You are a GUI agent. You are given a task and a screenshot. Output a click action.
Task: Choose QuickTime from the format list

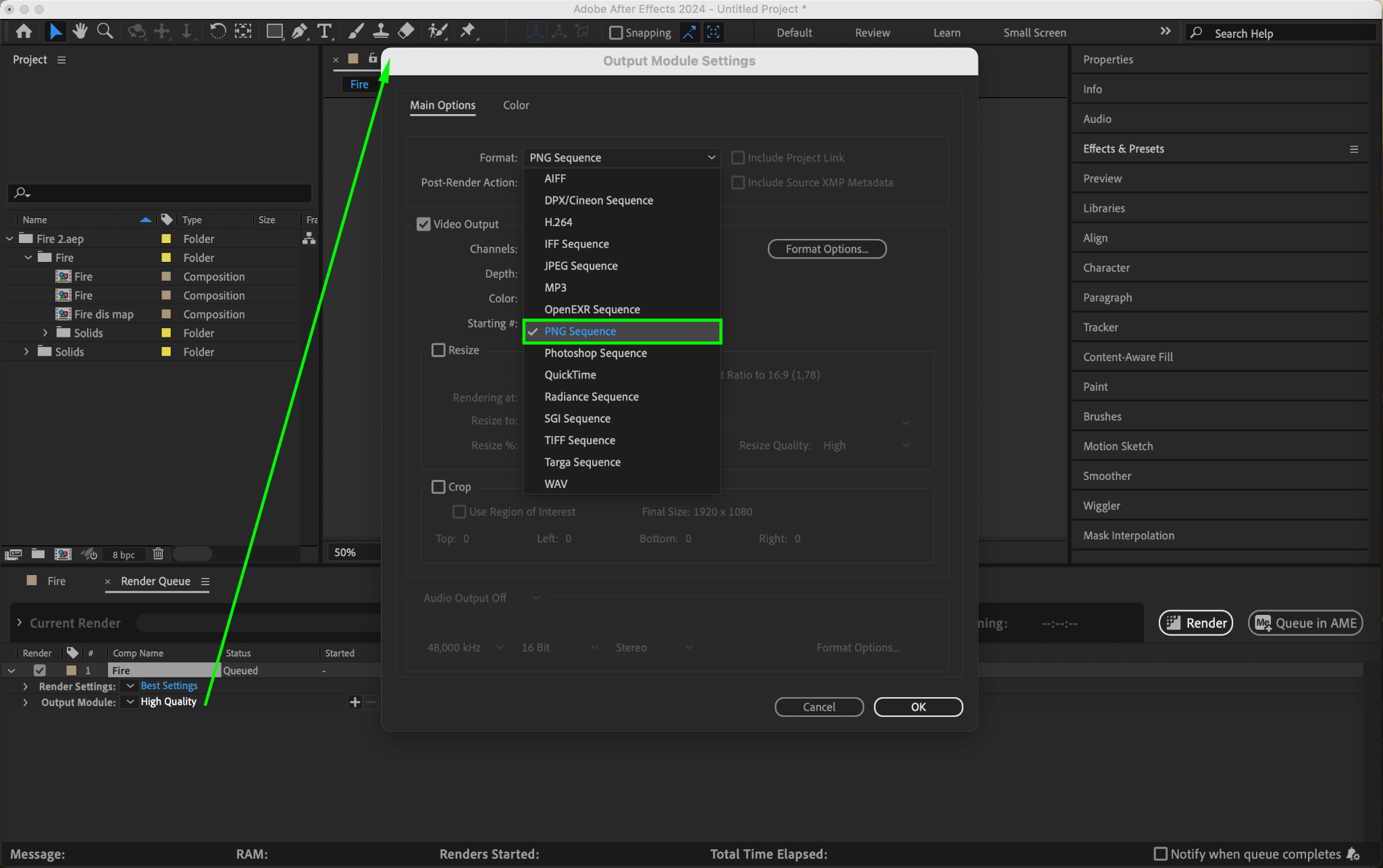(x=570, y=375)
